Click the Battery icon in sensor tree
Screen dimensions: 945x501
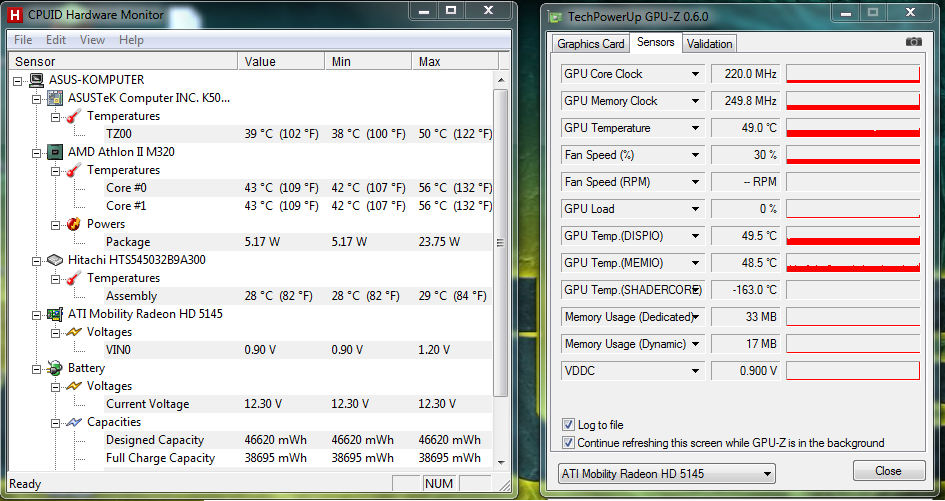[55, 368]
